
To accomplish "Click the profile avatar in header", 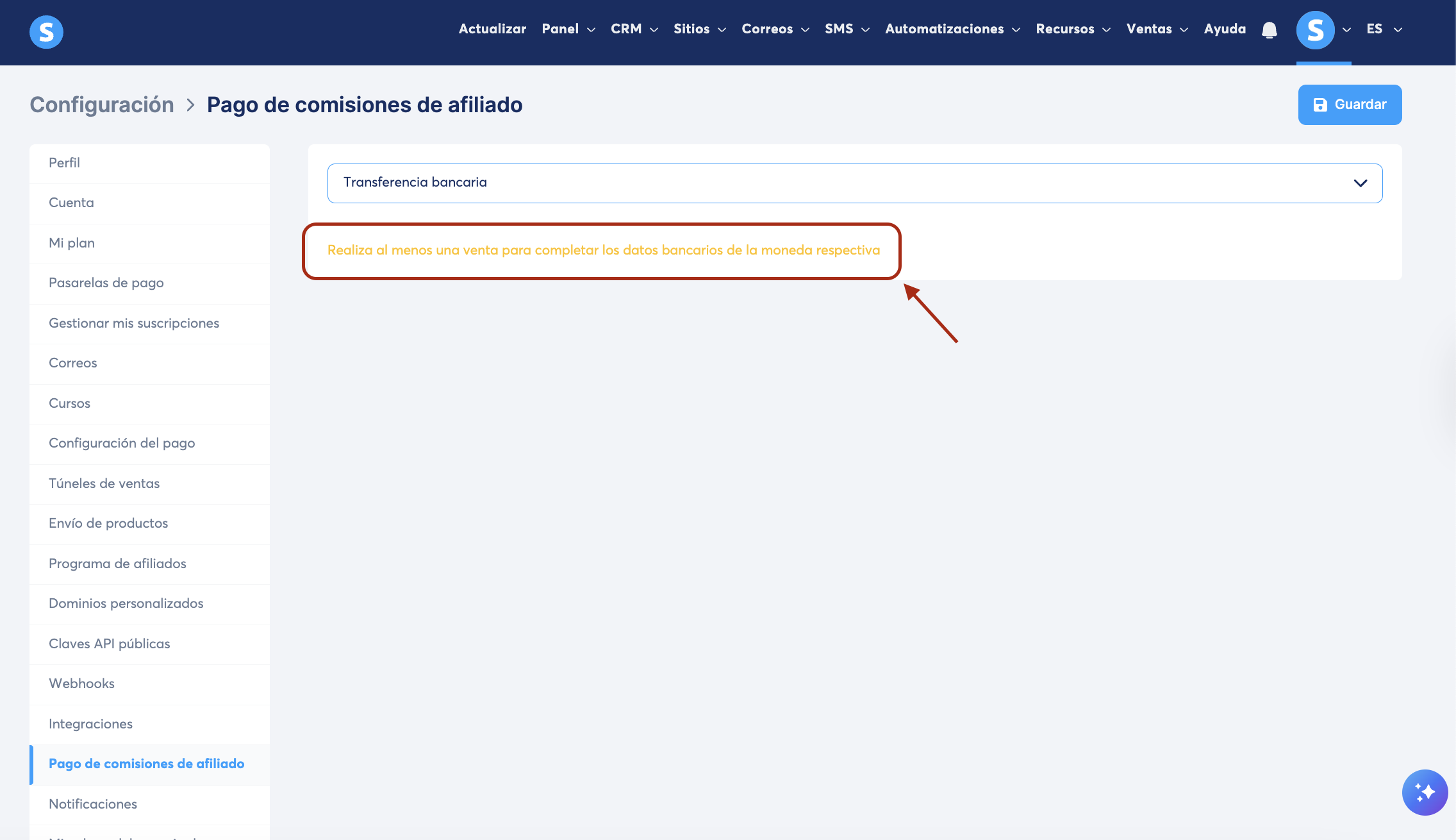I will click(x=1315, y=30).
